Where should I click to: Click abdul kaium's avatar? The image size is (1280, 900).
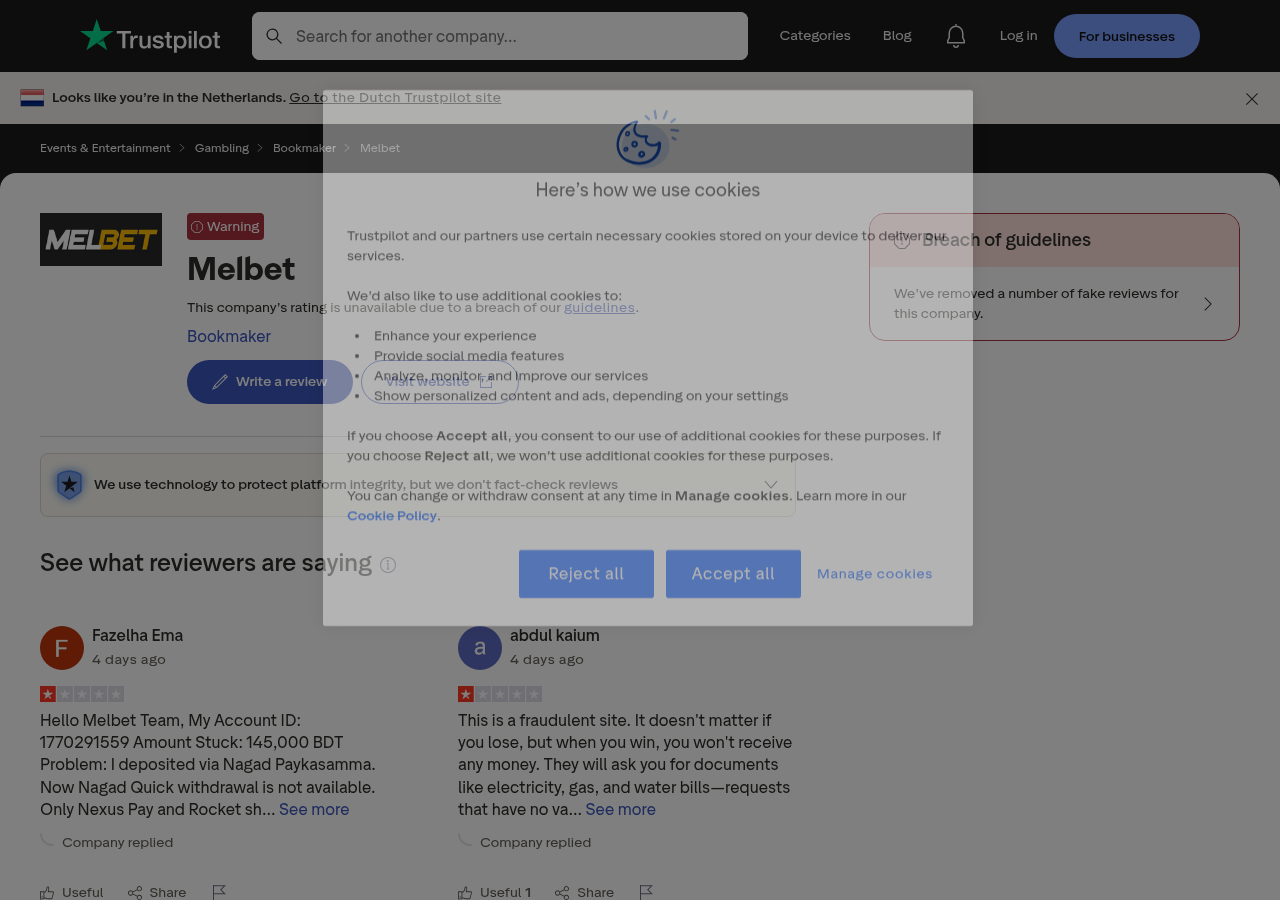pos(480,648)
